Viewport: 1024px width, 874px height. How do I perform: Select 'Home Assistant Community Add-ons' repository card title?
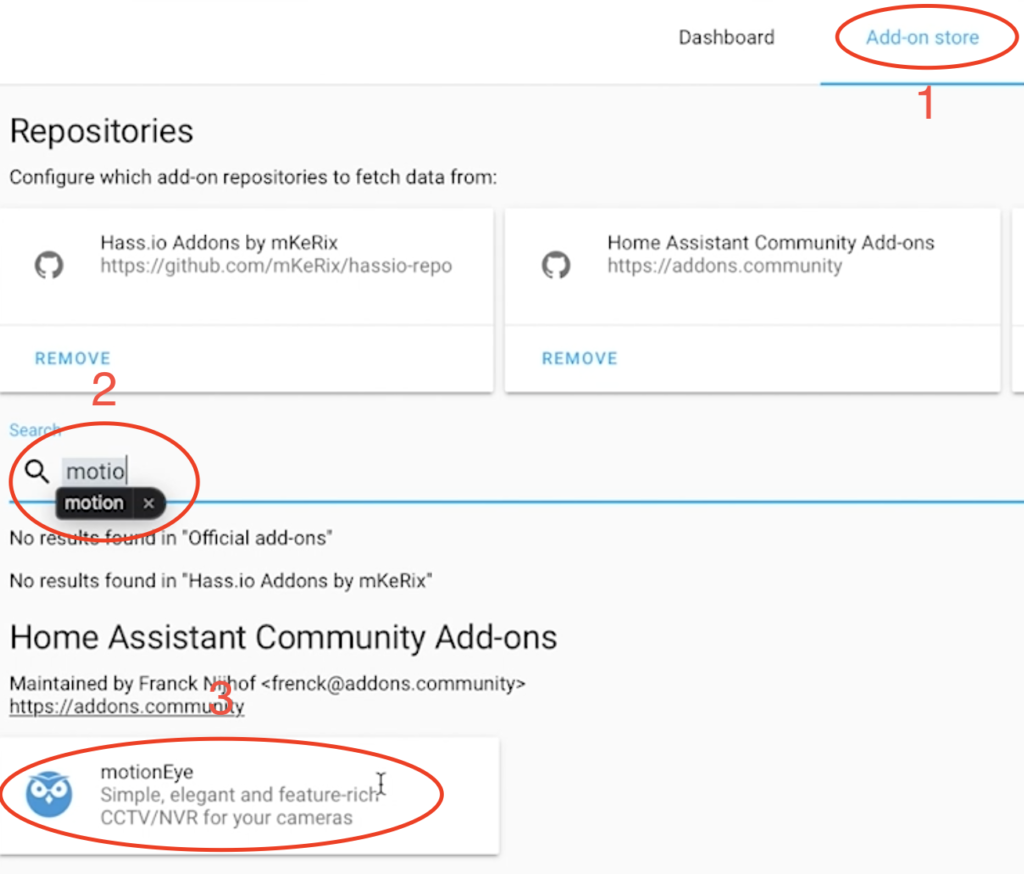coord(771,242)
